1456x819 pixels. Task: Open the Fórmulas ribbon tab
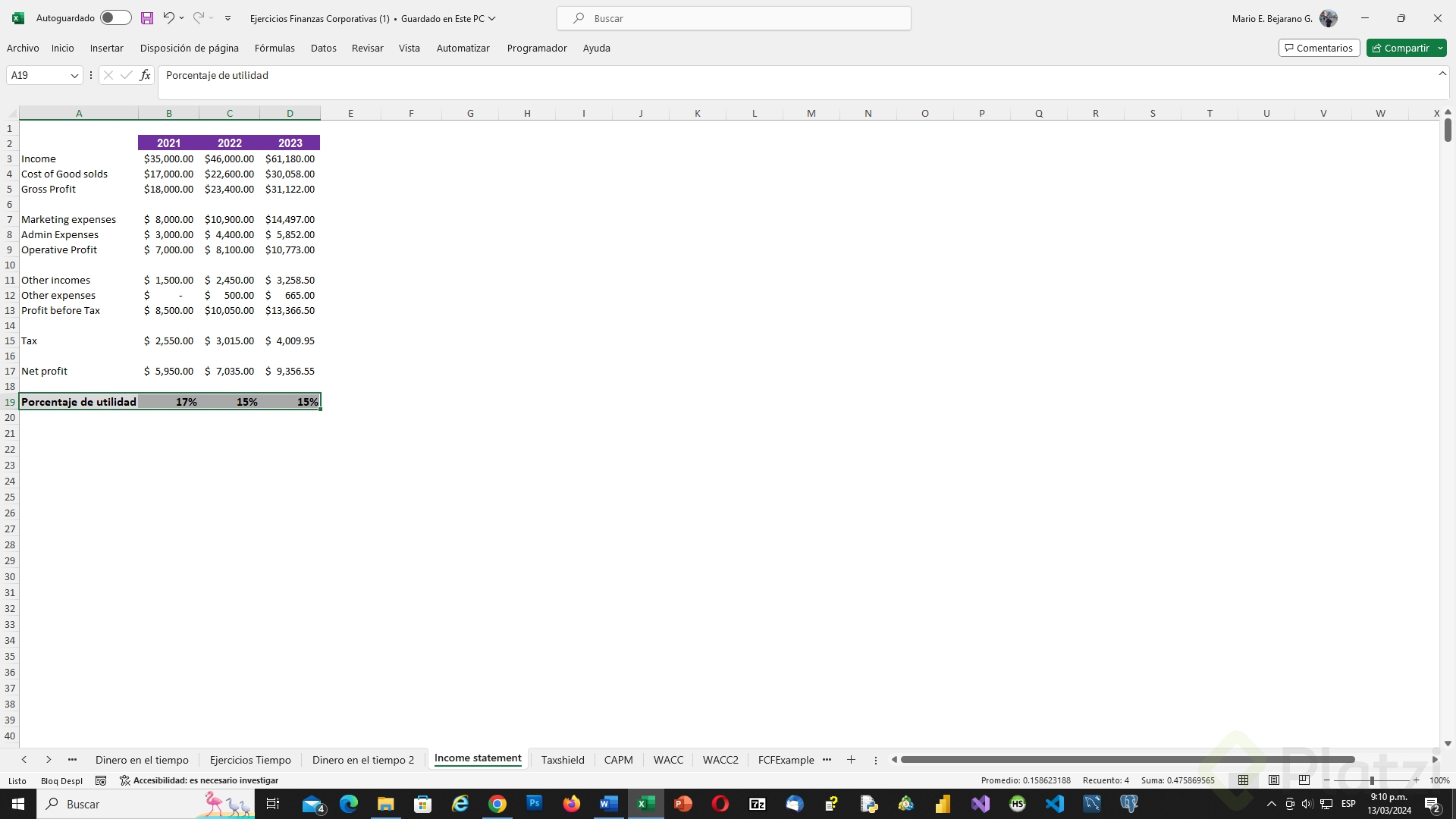tap(275, 49)
